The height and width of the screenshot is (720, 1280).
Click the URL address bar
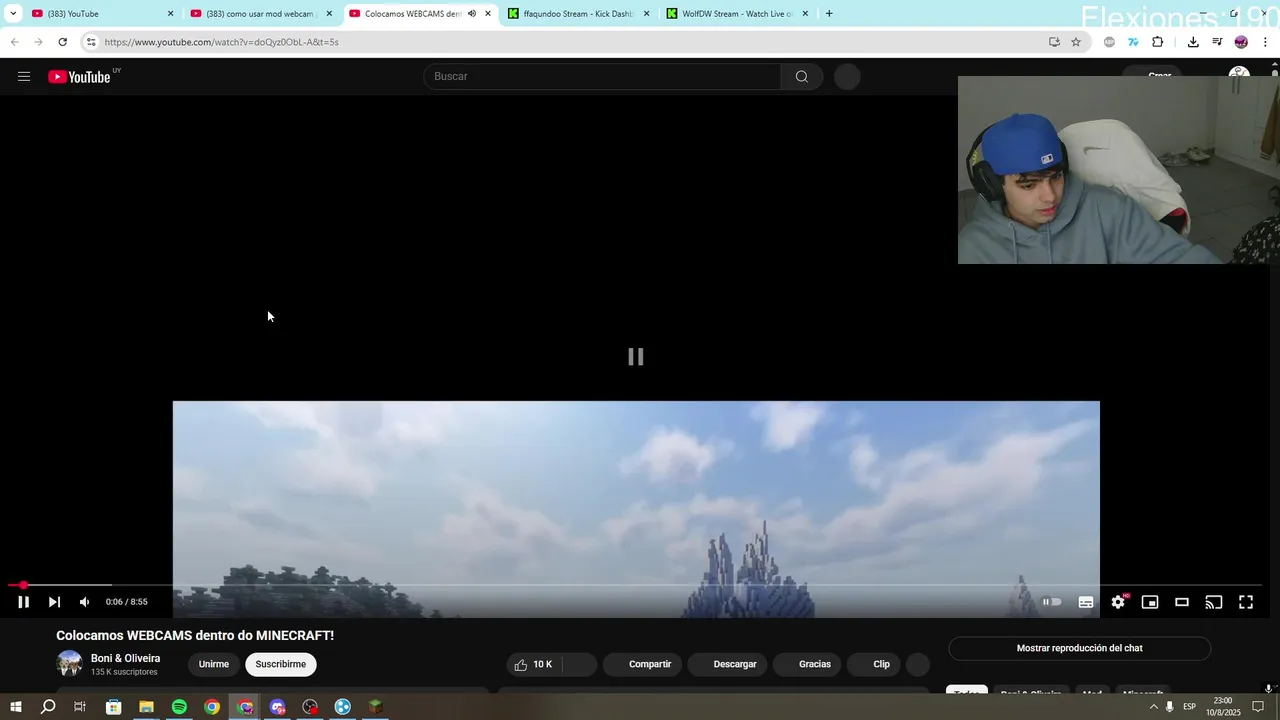tap(570, 42)
